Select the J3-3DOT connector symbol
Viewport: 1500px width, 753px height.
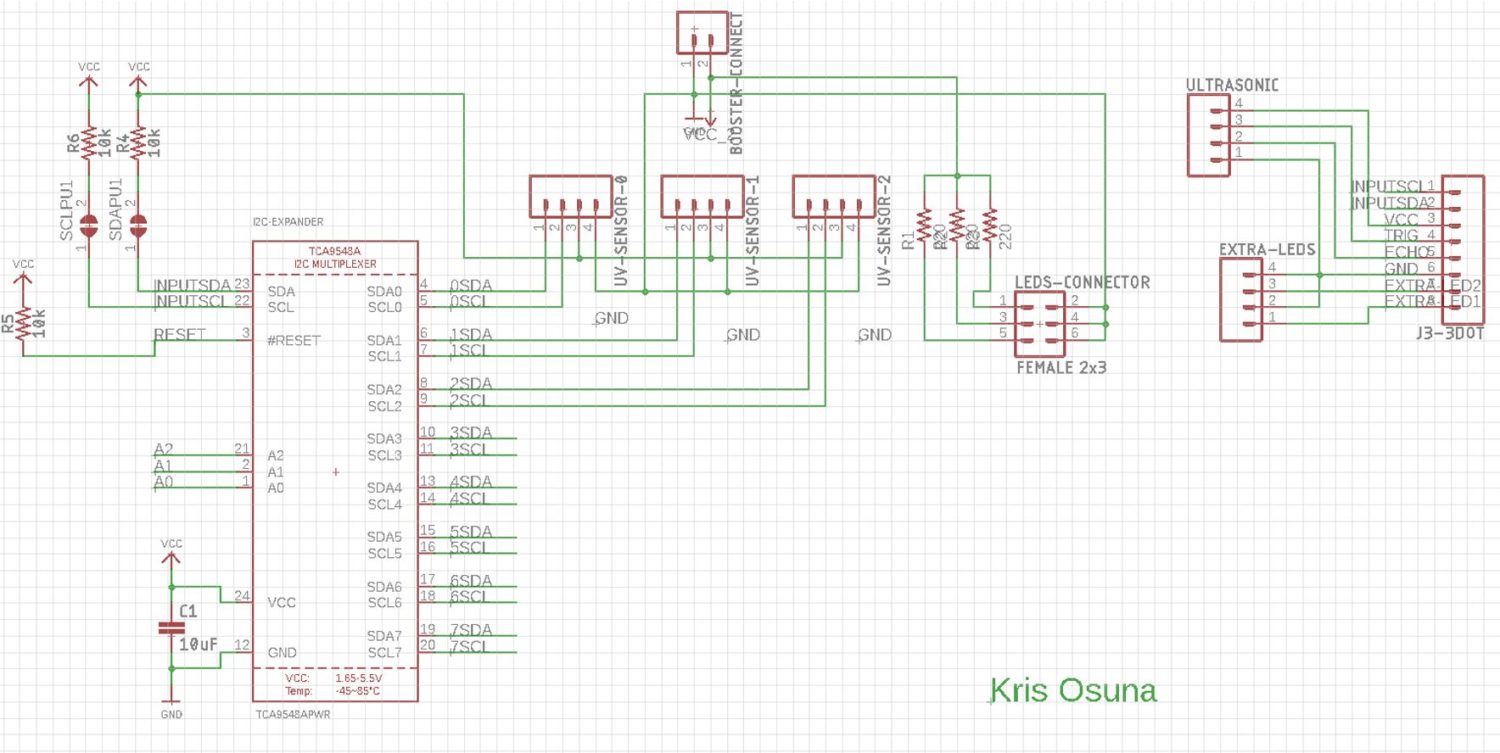point(1463,248)
